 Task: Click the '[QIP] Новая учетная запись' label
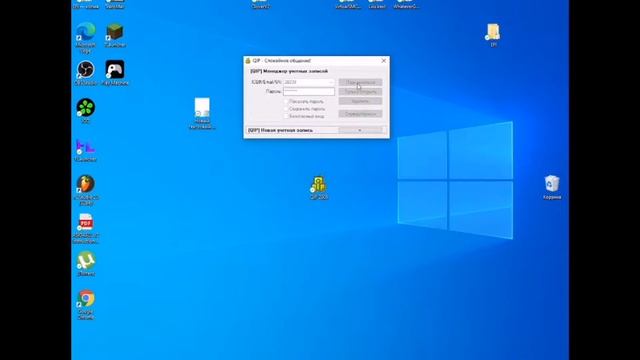[280, 130]
